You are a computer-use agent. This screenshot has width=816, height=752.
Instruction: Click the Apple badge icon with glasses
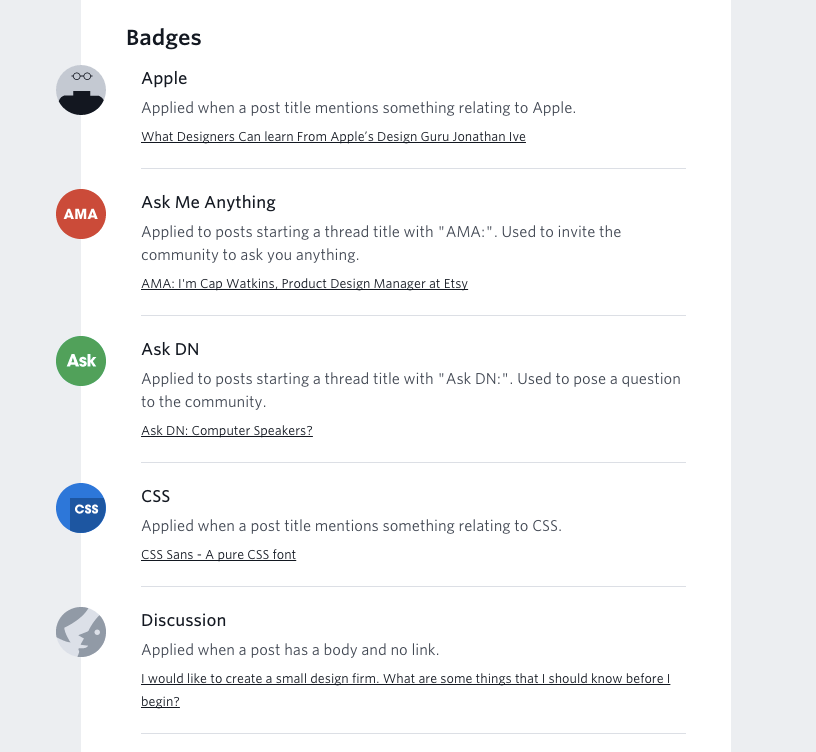coord(81,90)
